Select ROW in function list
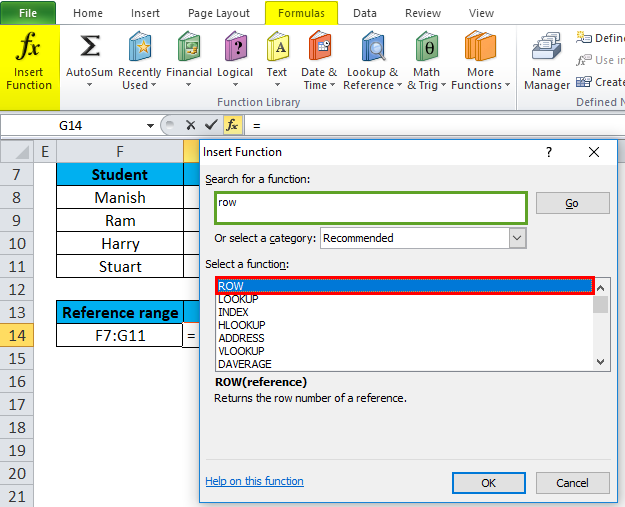Viewport: 625px width, 507px height. coord(405,286)
